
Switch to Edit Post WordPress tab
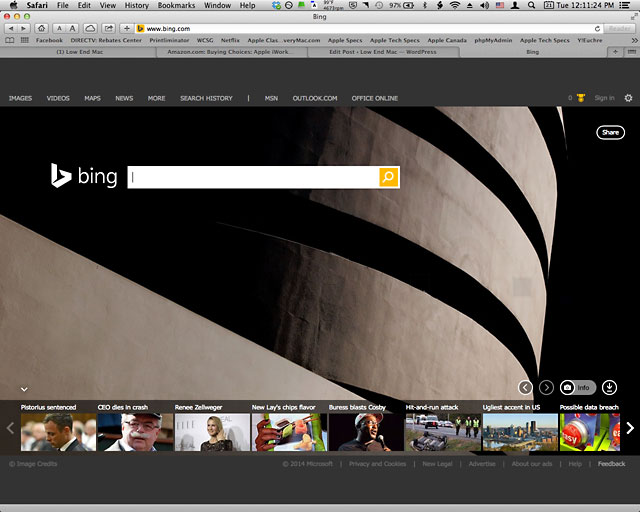point(383,52)
